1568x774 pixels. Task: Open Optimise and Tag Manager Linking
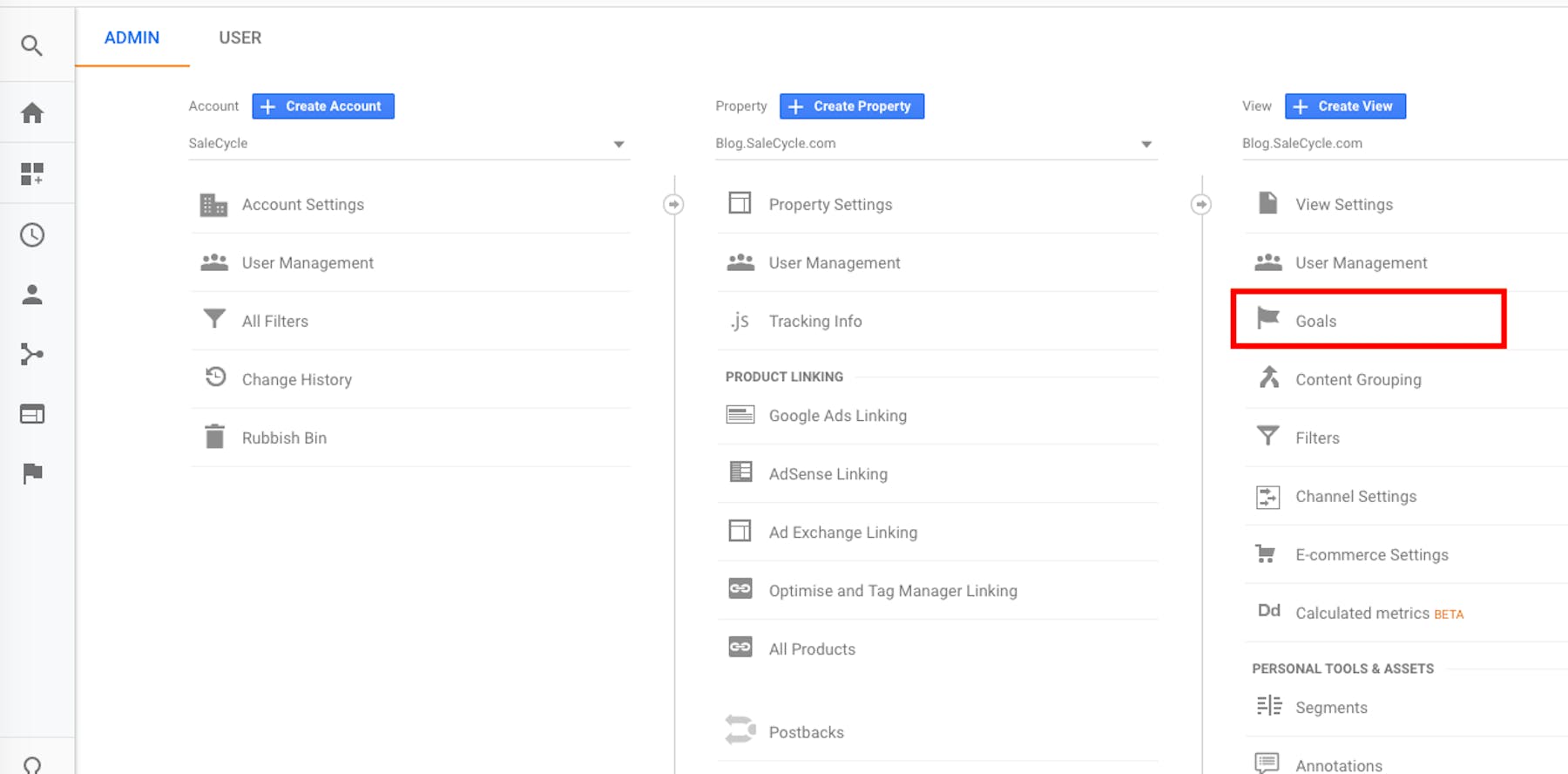(x=893, y=591)
